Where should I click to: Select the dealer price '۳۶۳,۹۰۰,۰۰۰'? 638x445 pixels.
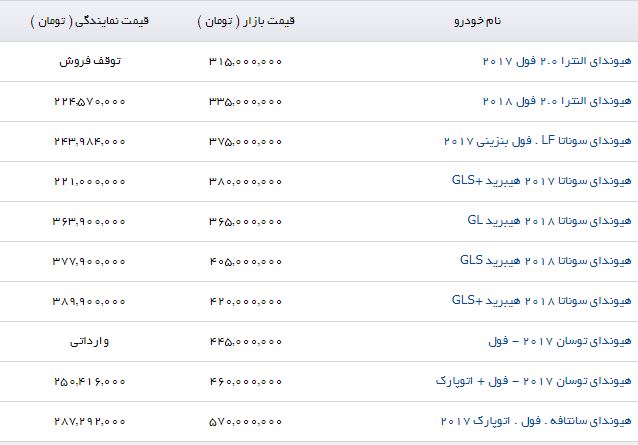[x=90, y=221]
